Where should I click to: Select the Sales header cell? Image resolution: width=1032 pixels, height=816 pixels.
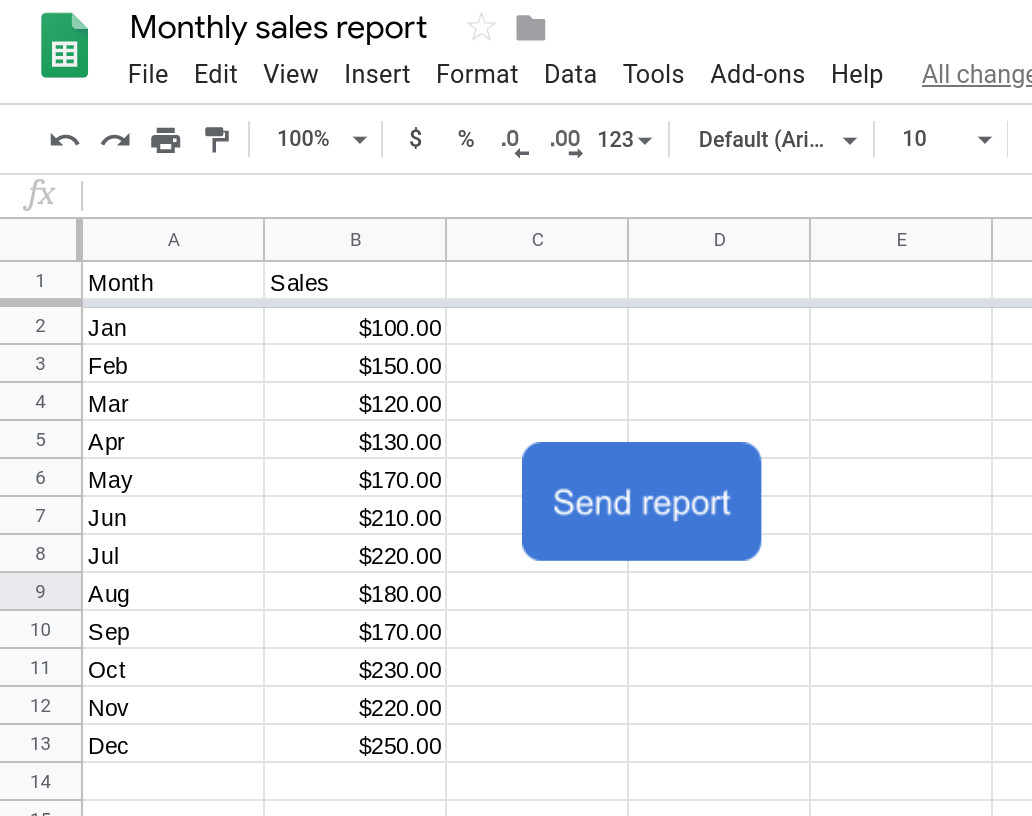click(x=355, y=282)
